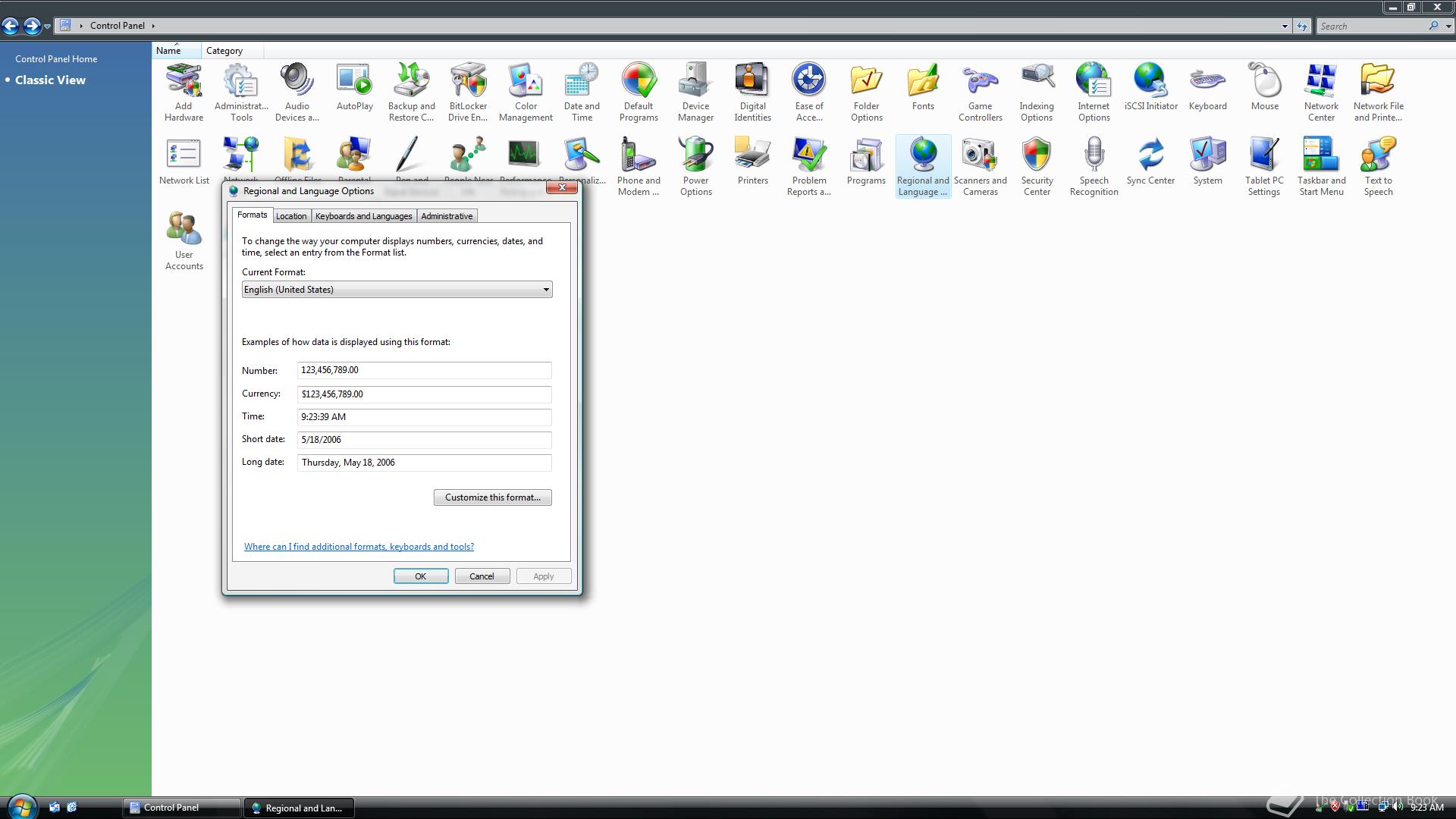Switch to Keyboards and Languages tab
Viewport: 1456px width, 819px height.
click(x=363, y=216)
